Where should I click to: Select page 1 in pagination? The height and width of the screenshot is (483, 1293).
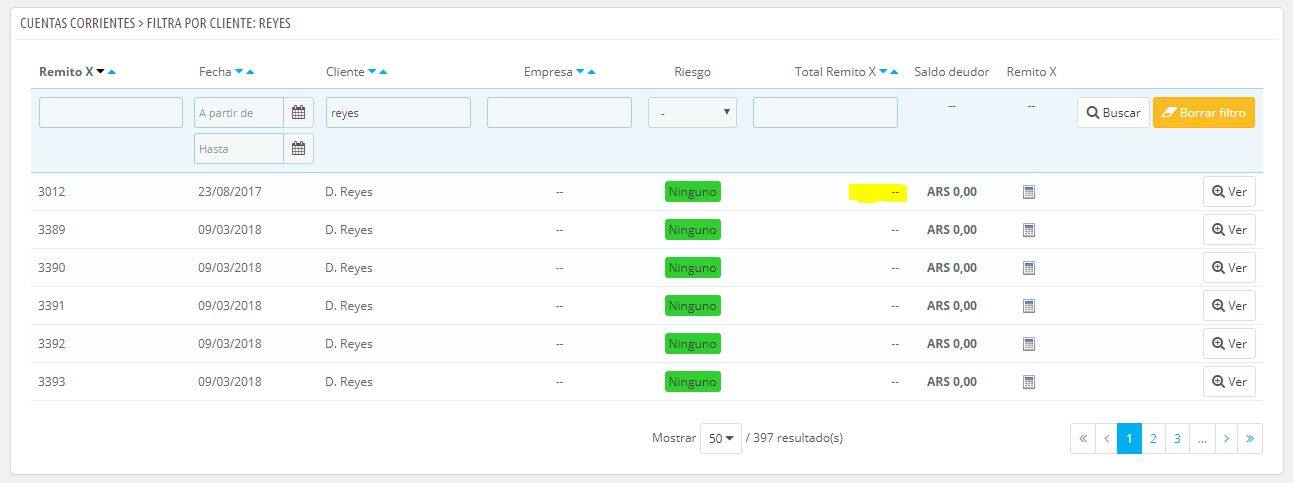[1129, 438]
